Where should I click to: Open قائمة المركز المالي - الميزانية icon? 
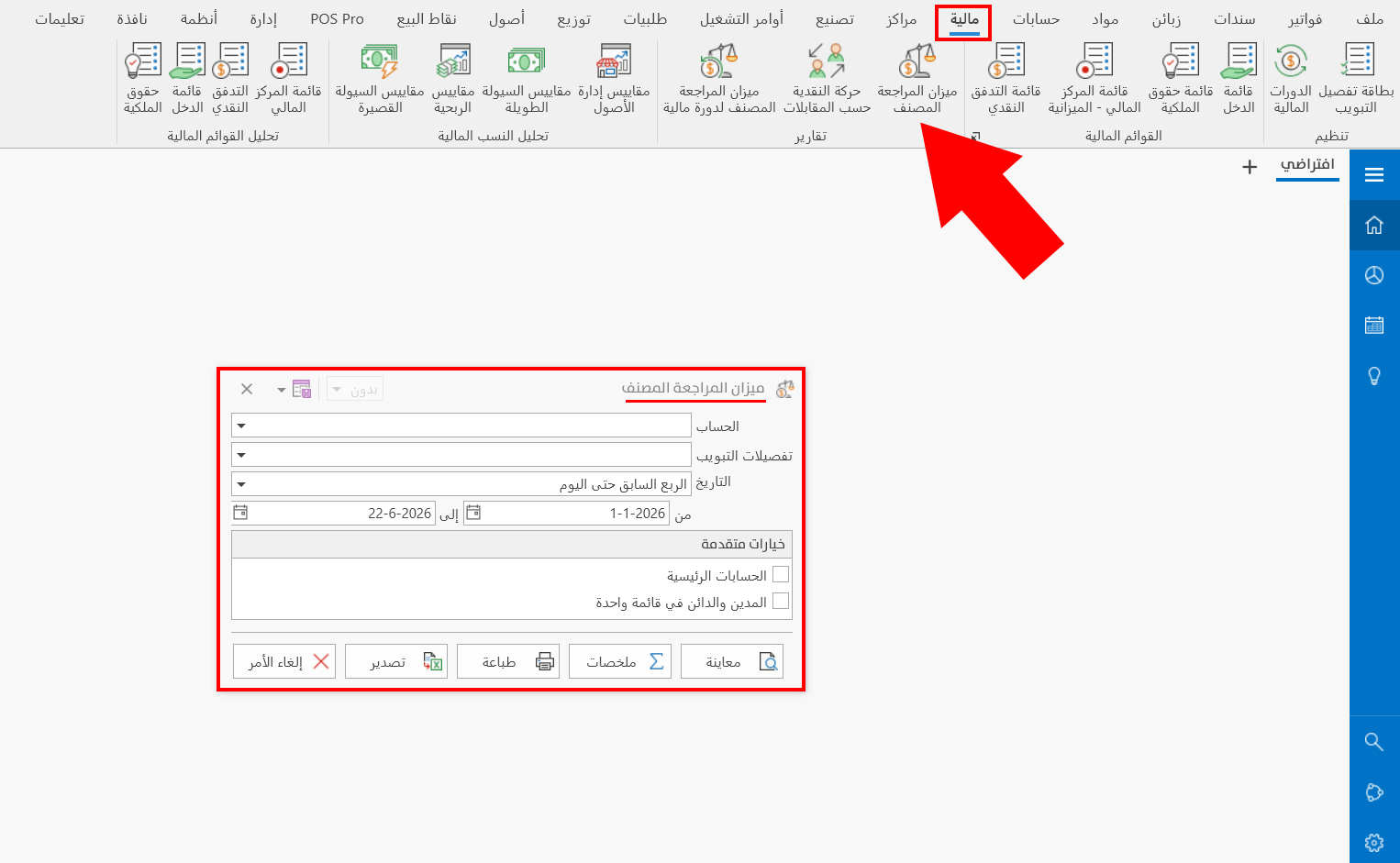tap(1094, 79)
